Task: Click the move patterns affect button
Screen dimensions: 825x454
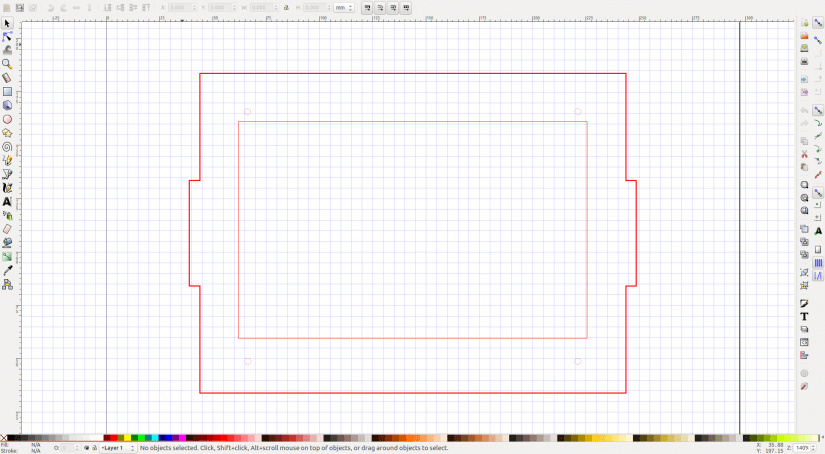Action: pos(406,8)
